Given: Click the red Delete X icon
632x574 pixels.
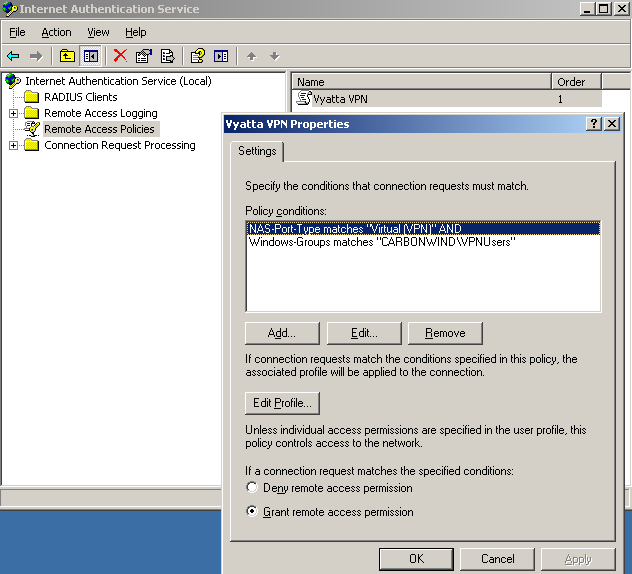Looking at the screenshot, I should click(120, 56).
